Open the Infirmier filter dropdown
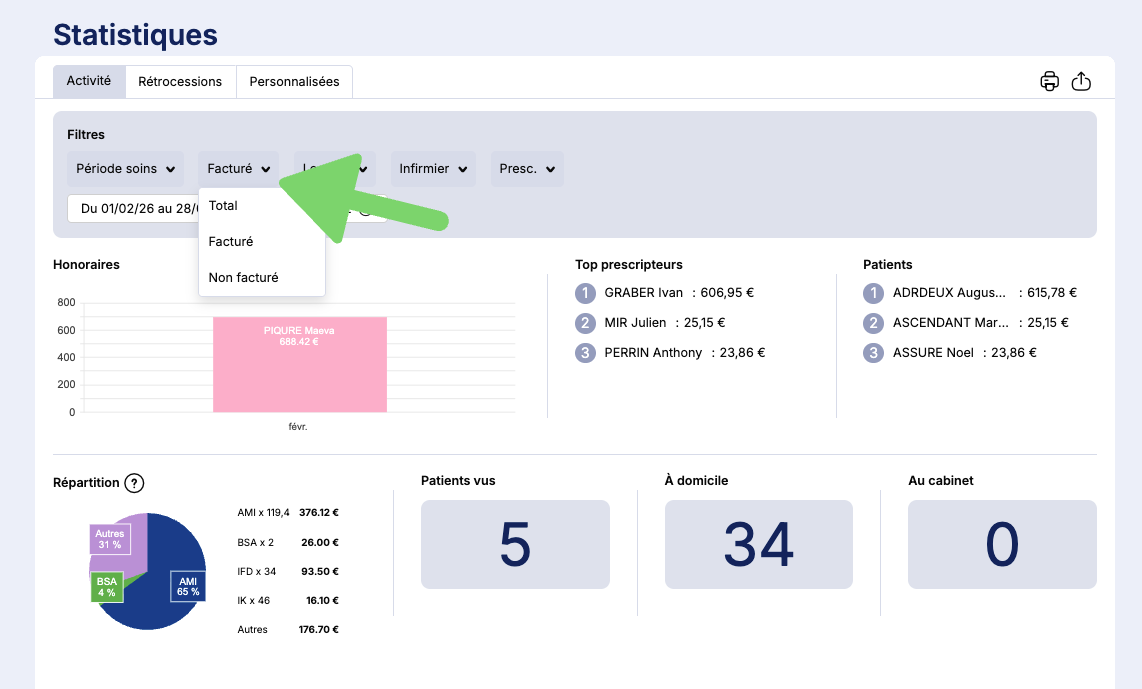The width and height of the screenshot is (1142, 689). (433, 169)
